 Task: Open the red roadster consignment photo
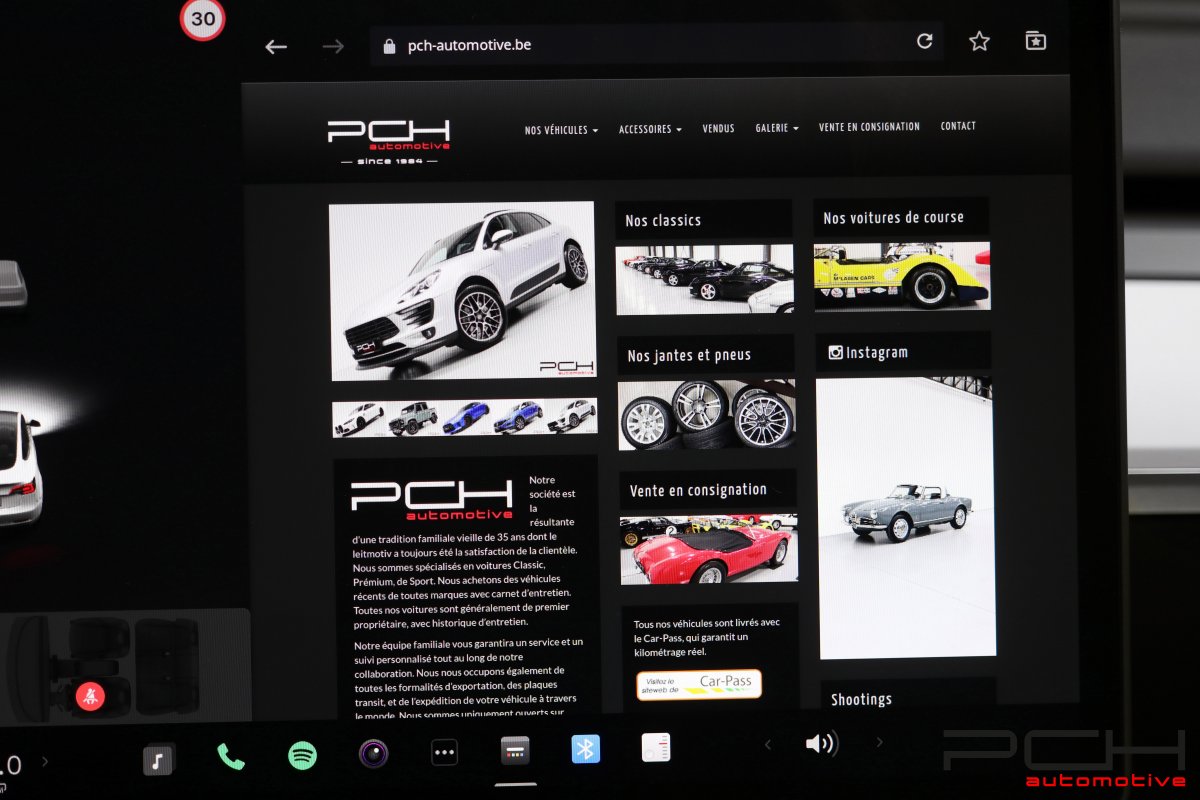click(x=709, y=550)
